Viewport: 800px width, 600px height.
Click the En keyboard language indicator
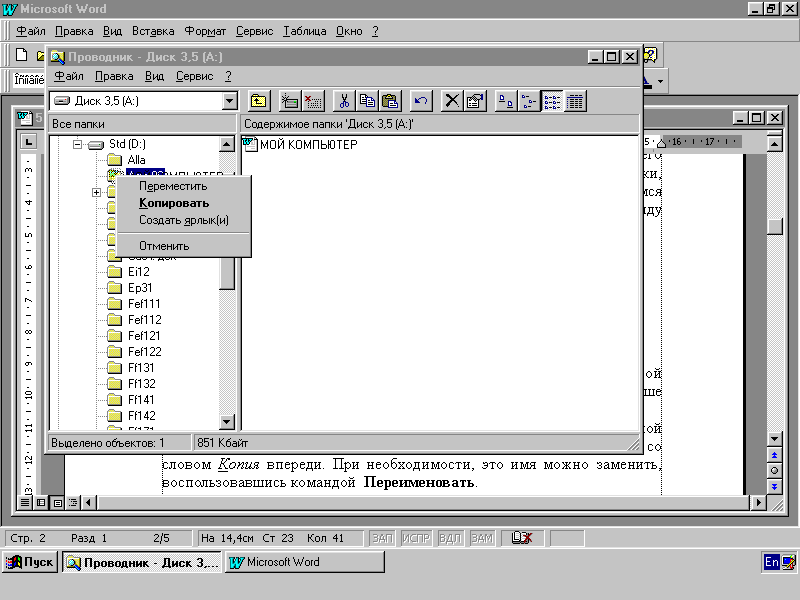click(x=771, y=562)
